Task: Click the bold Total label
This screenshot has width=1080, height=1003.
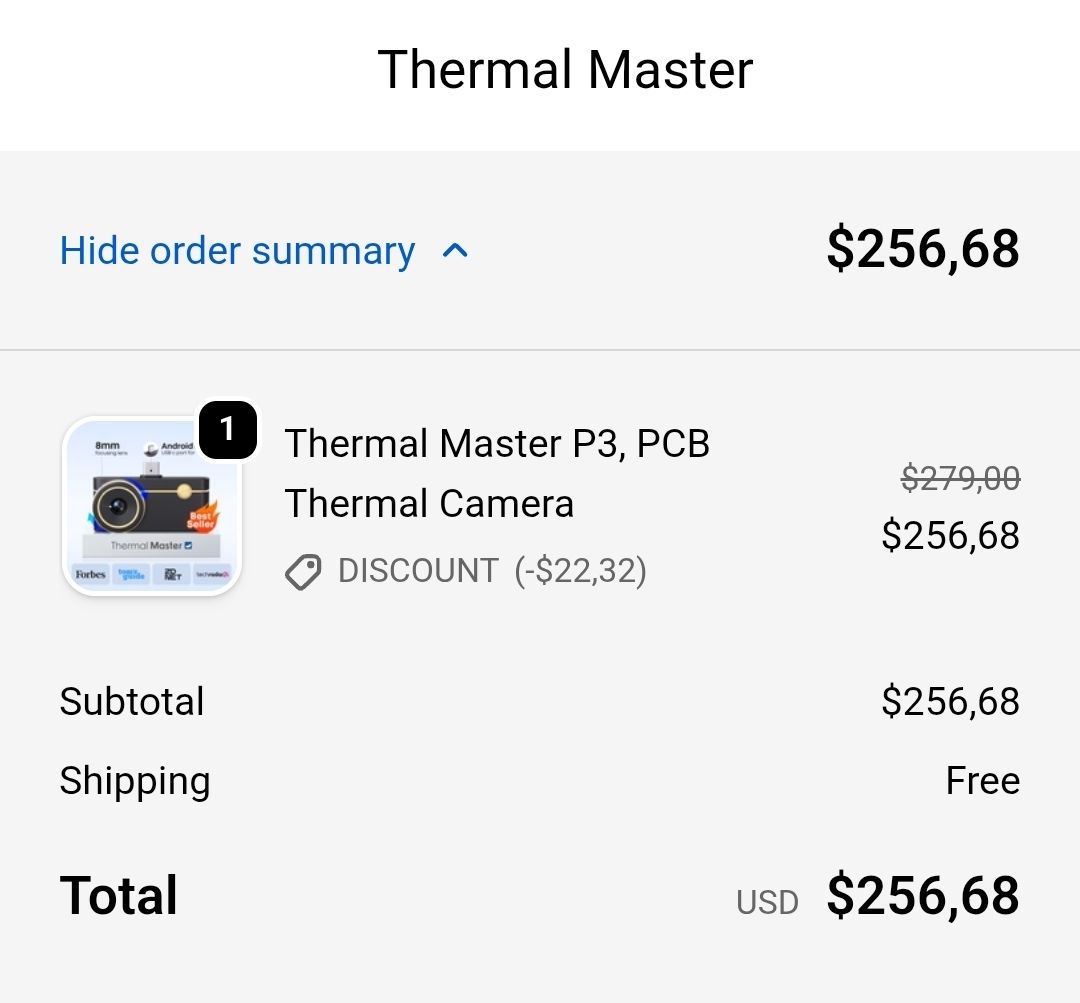Action: coord(119,895)
